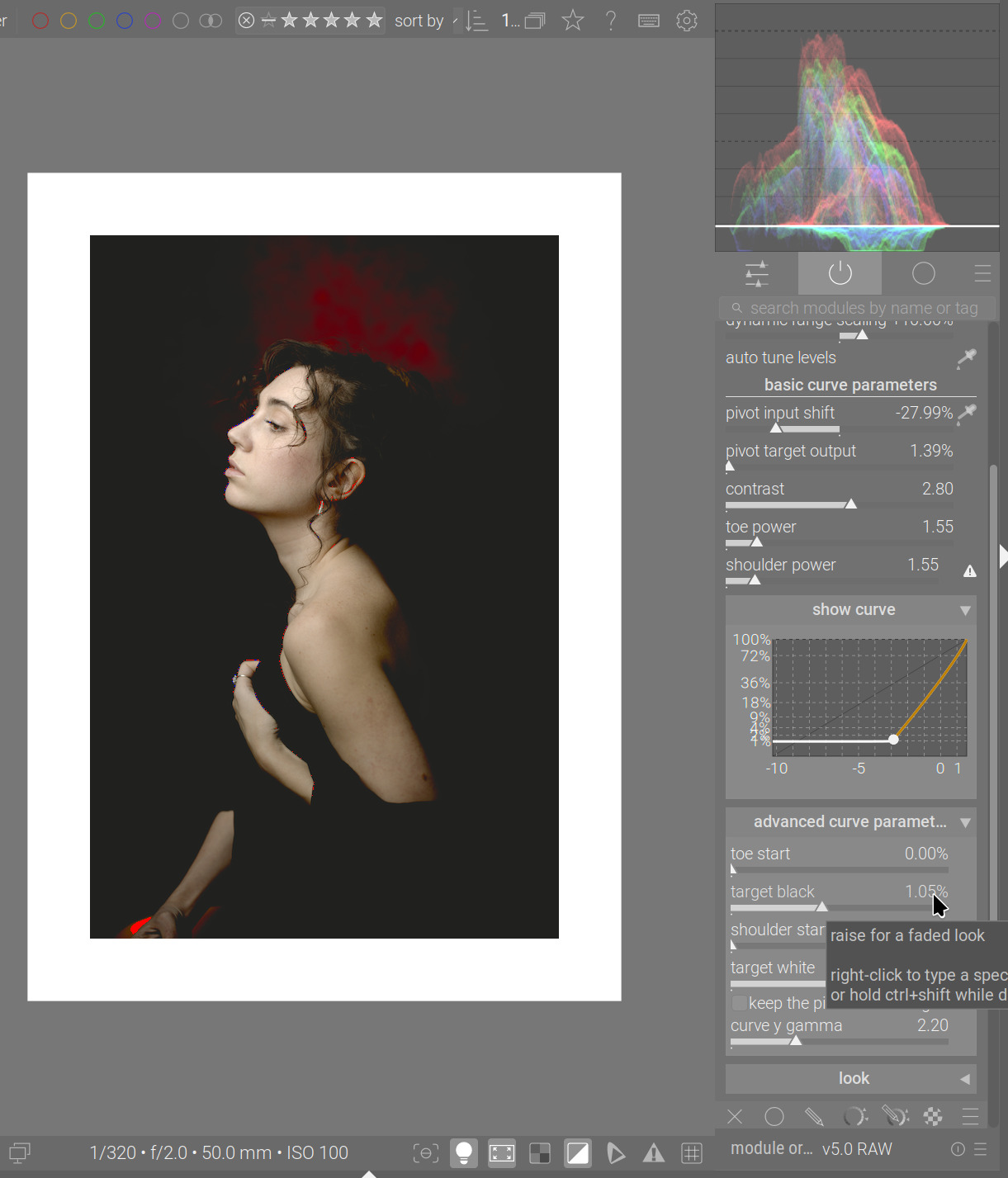Pick pivot input shift with eyedropper

click(966, 413)
